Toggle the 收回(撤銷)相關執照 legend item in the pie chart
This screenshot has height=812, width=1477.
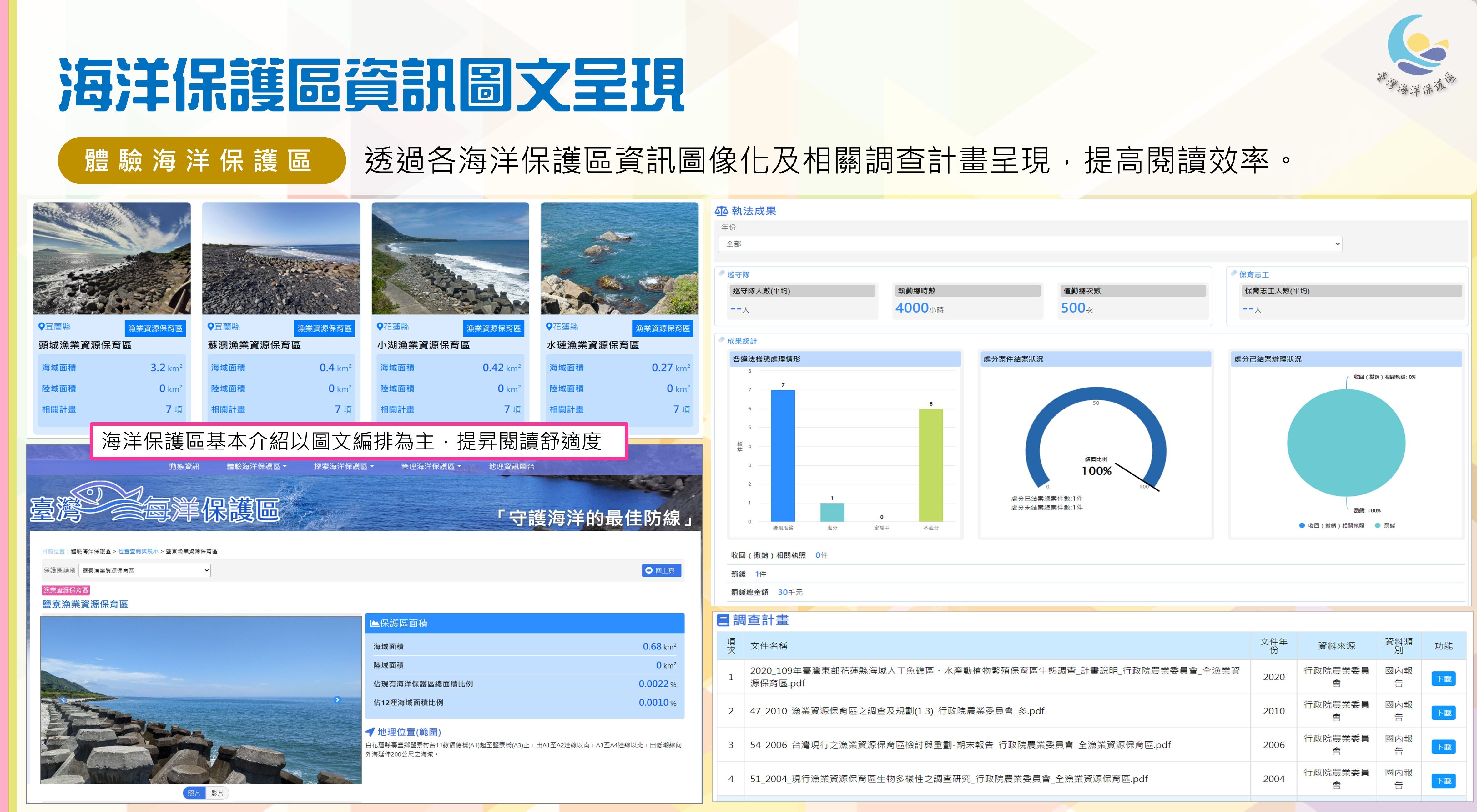pyautogui.click(x=1332, y=525)
